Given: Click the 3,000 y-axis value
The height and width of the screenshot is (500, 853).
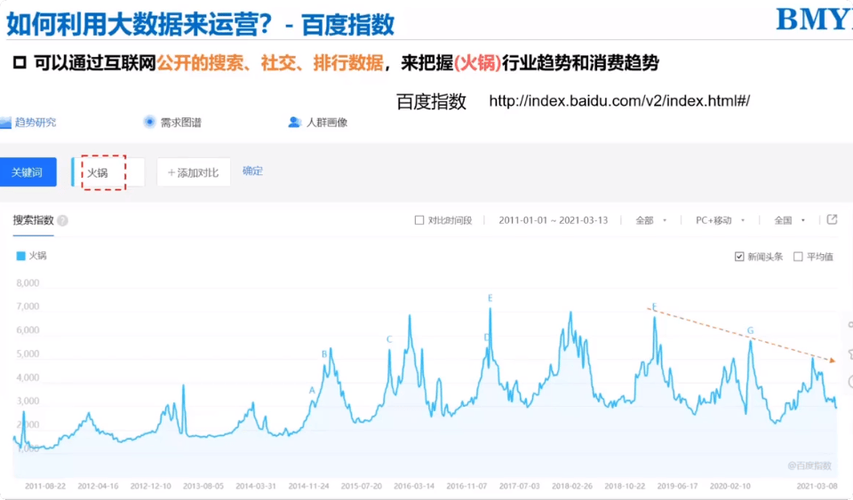Looking at the screenshot, I should [x=28, y=401].
